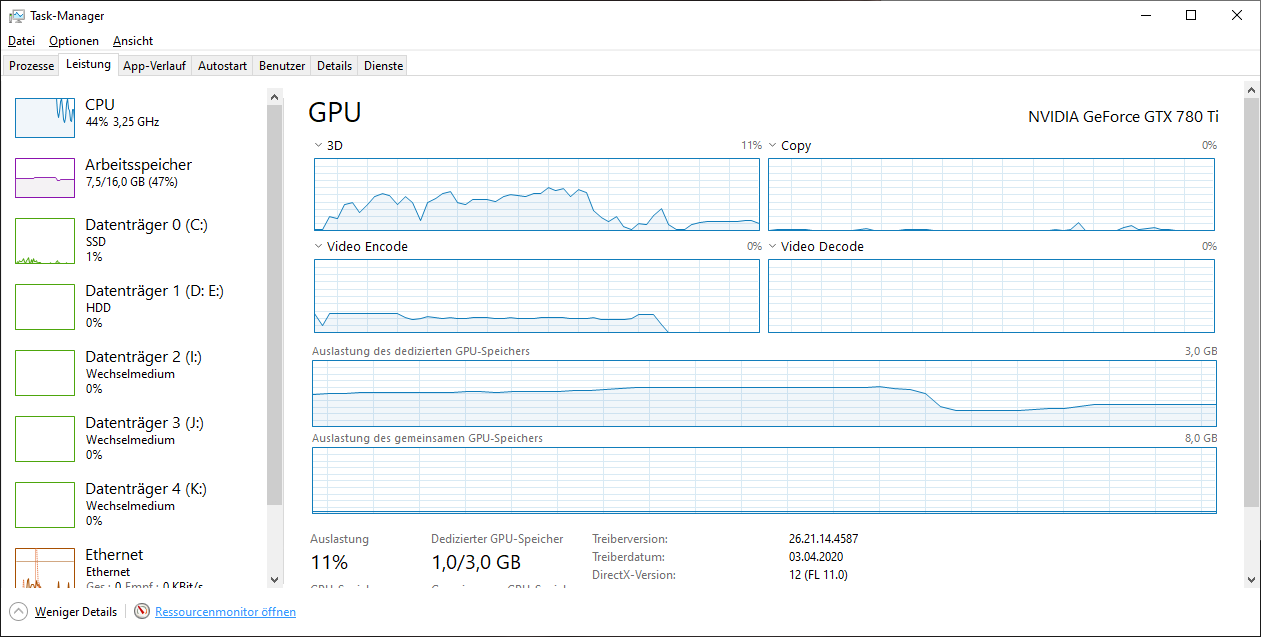Open the Ressourcenmonitor öffnen link
The image size is (1261, 637).
click(225, 612)
